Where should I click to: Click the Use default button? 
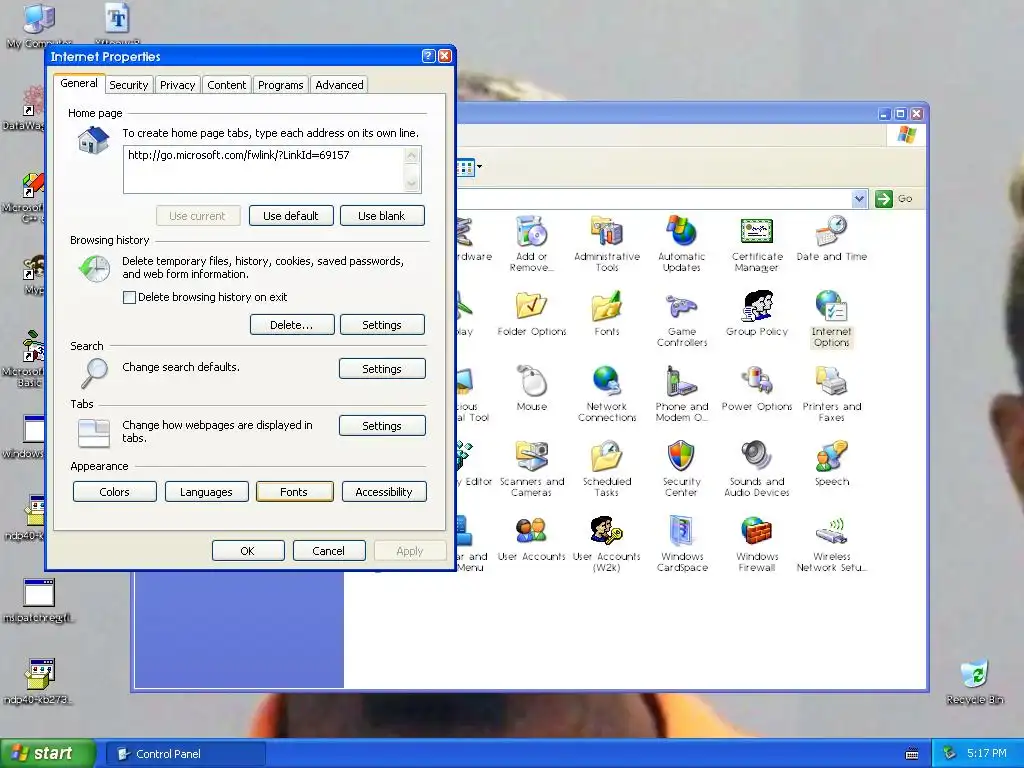click(x=291, y=216)
